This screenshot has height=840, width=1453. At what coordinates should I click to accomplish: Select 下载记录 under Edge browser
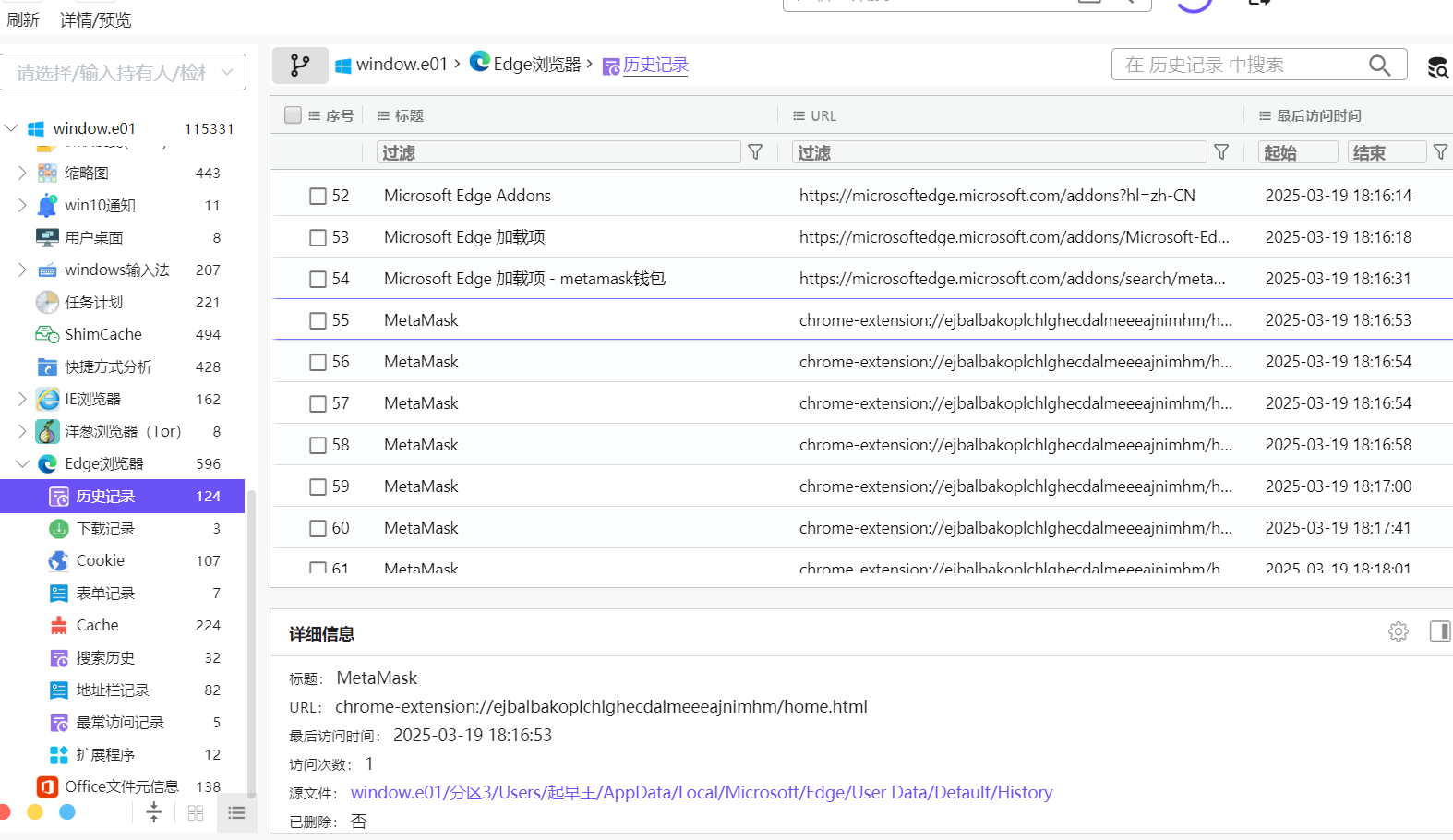click(x=105, y=528)
